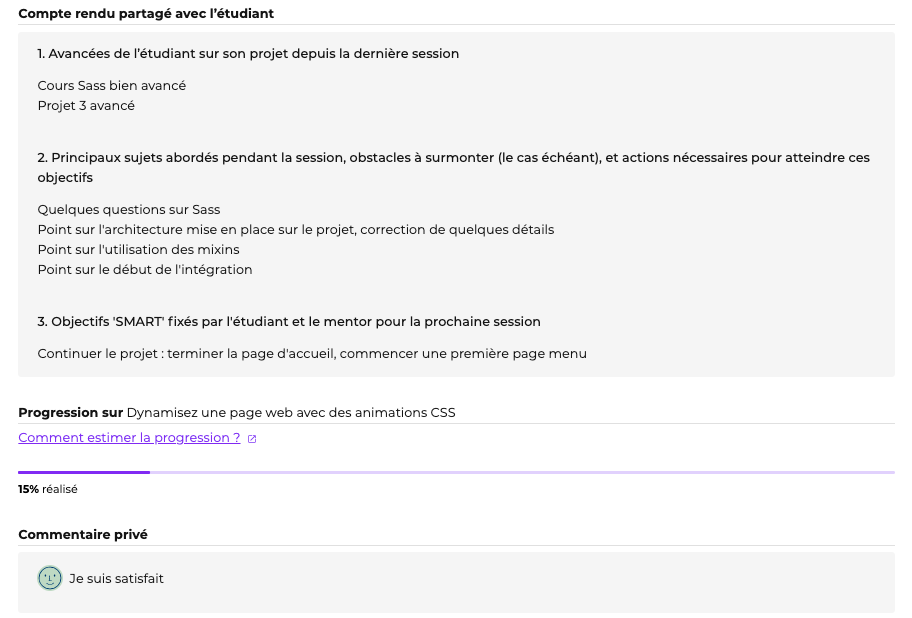
Task: Click the 'Quelques questions sur Sass' line
Action: [129, 210]
